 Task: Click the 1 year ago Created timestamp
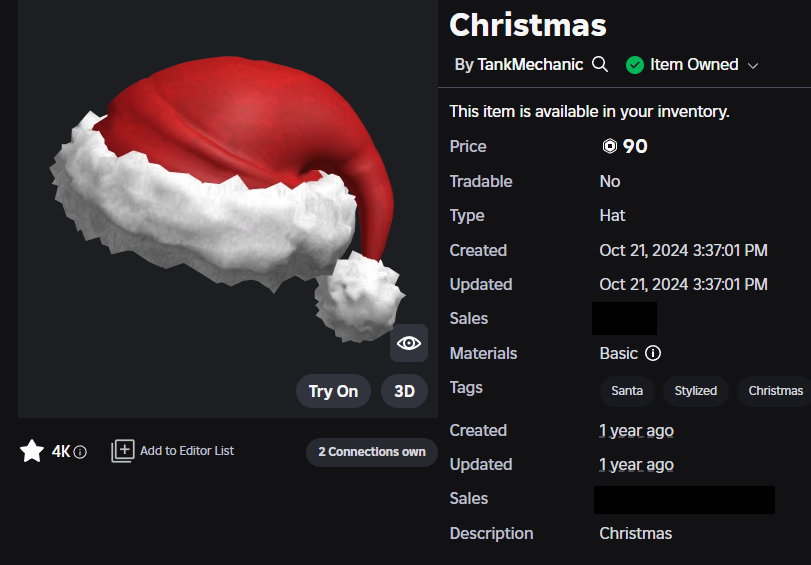[x=636, y=430]
